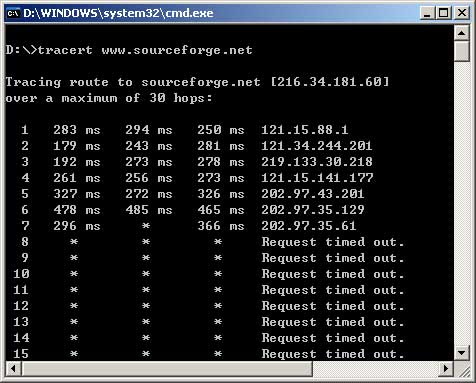
Task: Click the 478 ms value in hop 6
Action: tap(77, 210)
